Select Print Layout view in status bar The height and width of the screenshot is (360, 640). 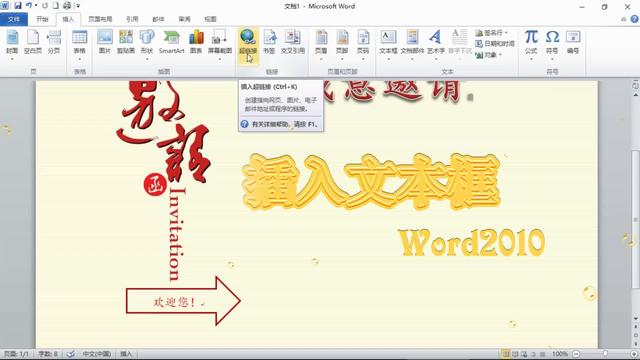[506, 354]
